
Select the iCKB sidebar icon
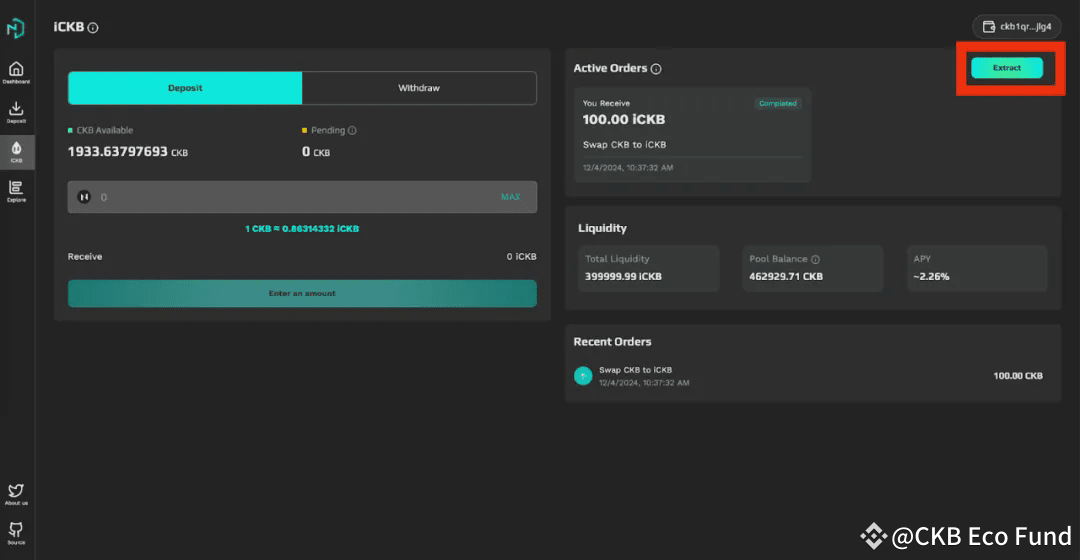(x=16, y=151)
